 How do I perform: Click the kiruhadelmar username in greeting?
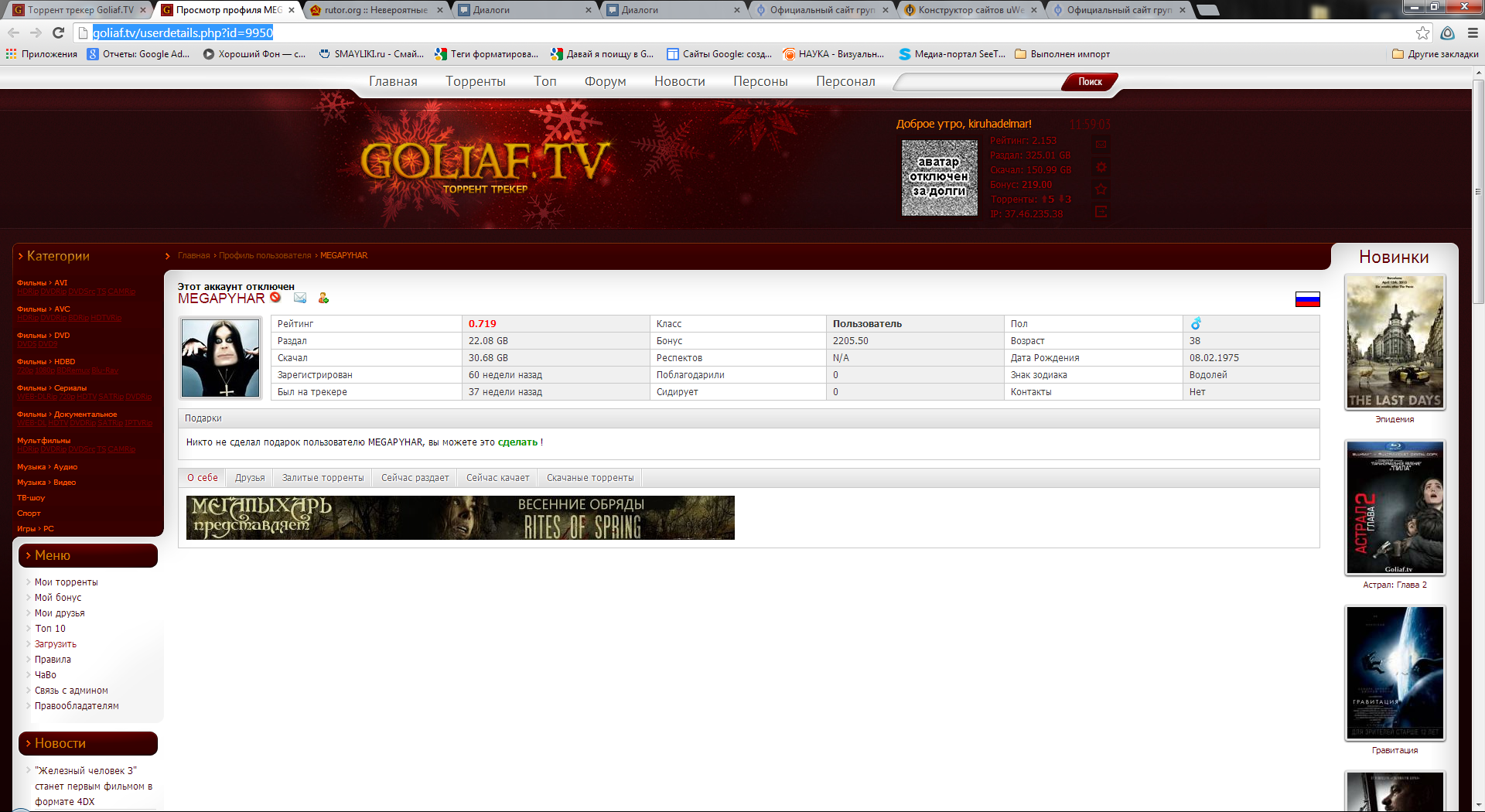point(999,124)
